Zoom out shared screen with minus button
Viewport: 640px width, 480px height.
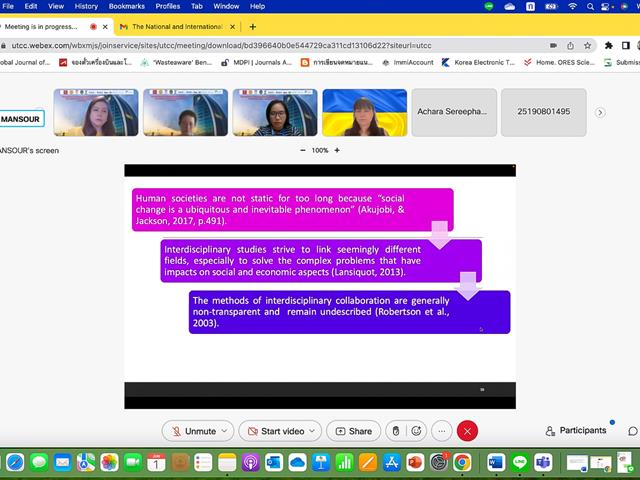pos(303,150)
